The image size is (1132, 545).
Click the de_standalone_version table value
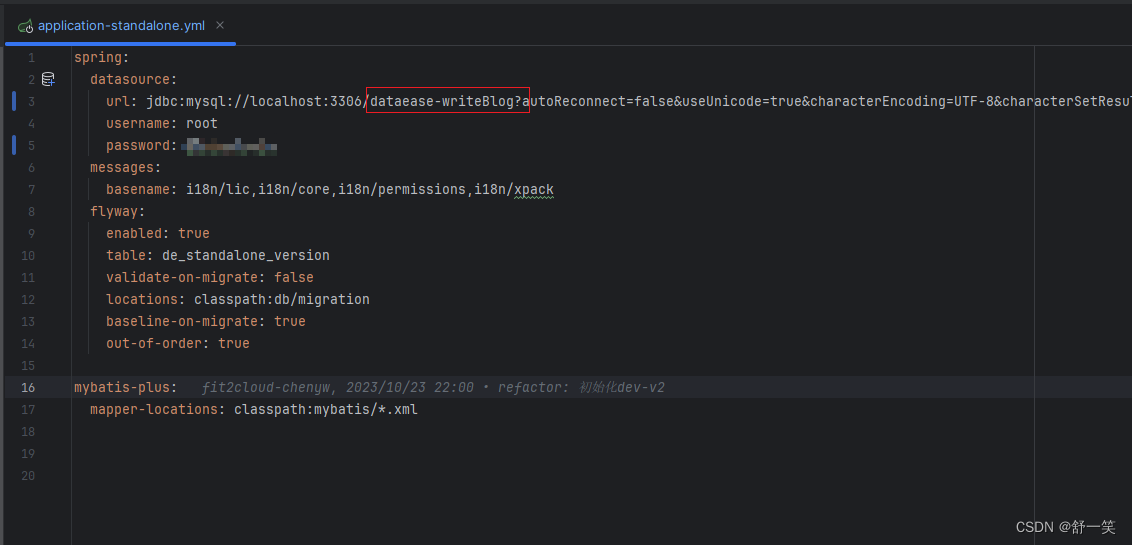(x=245, y=255)
